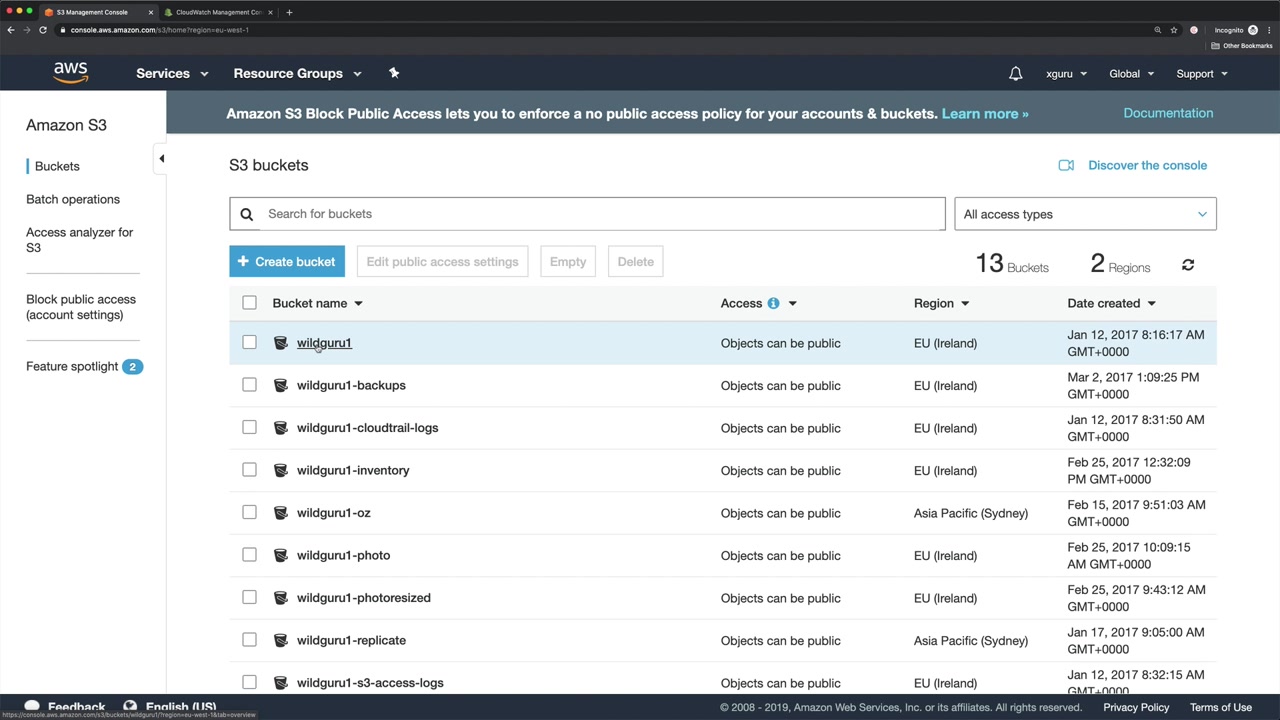1280x720 pixels.
Task: Tick the checkbox for wildguru1-backups
Action: click(x=249, y=385)
